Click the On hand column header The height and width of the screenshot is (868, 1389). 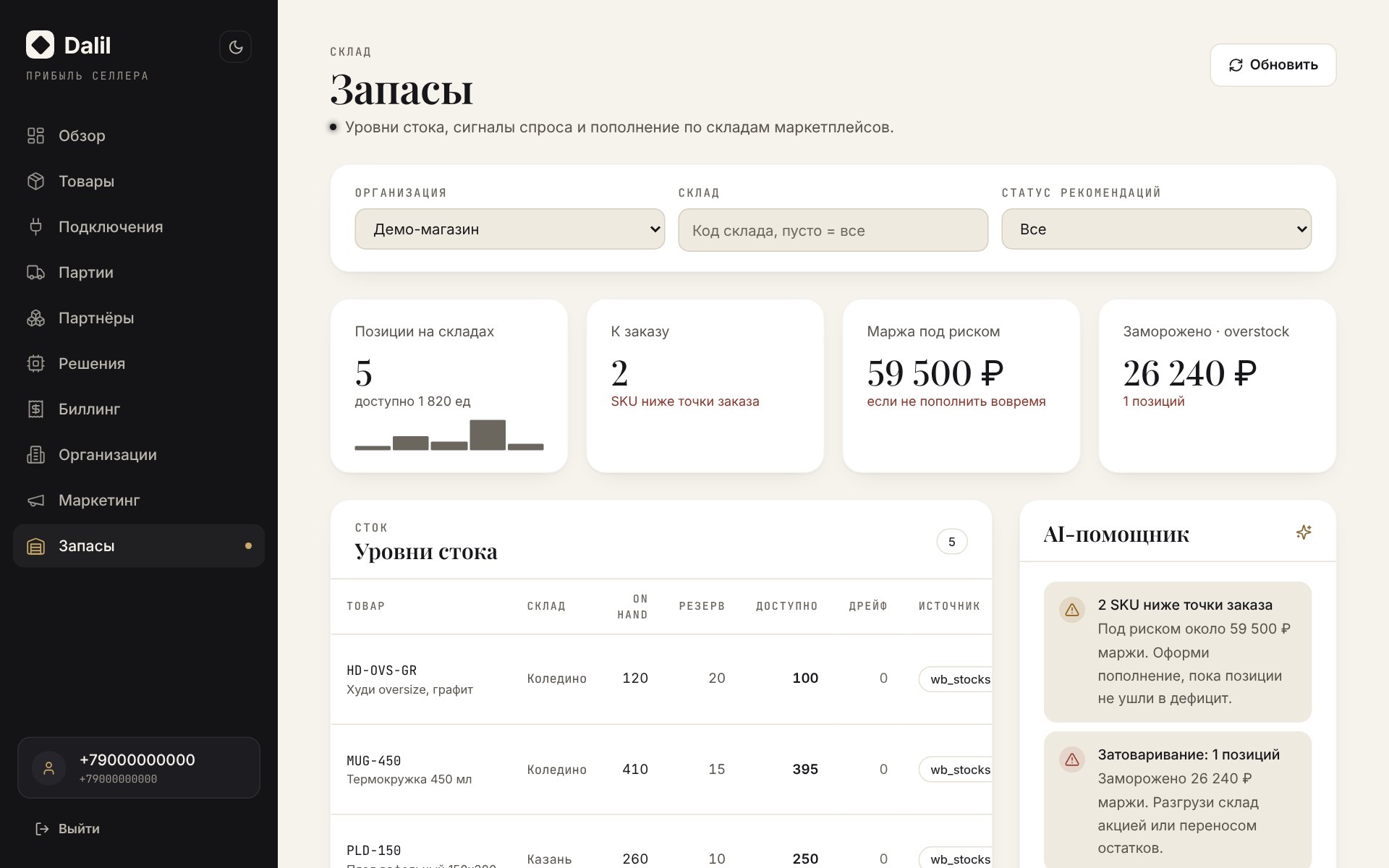(632, 606)
